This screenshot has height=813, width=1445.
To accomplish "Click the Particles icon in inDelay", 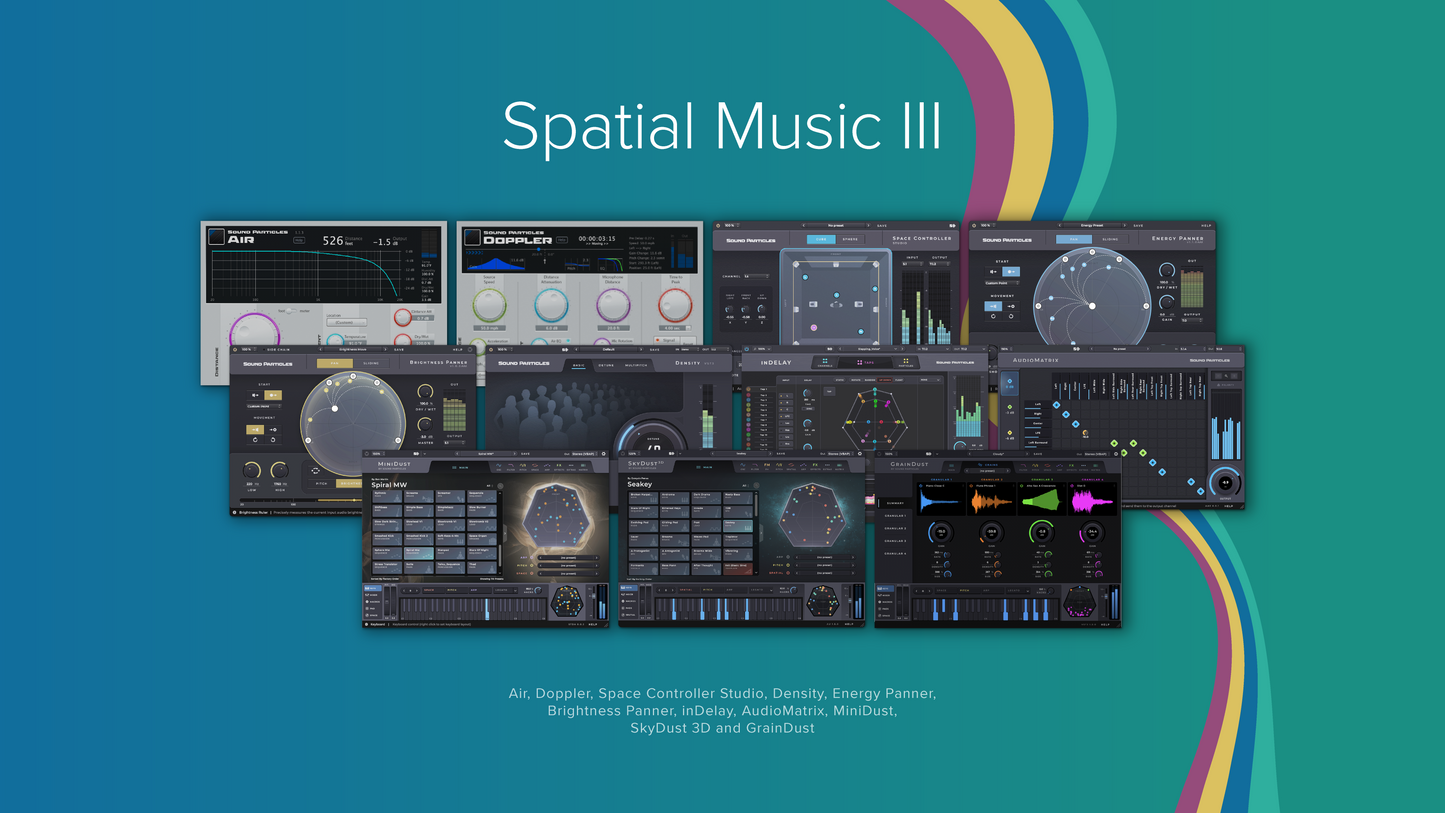I will coord(905,363).
